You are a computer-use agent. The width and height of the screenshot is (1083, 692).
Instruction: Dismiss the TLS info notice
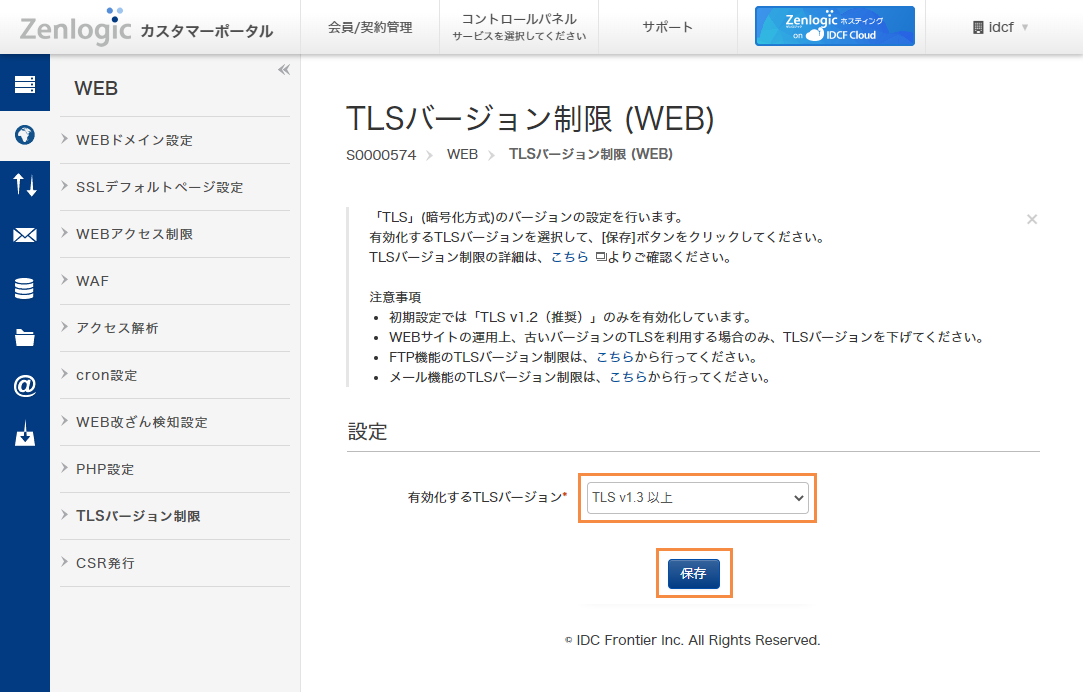(1032, 220)
